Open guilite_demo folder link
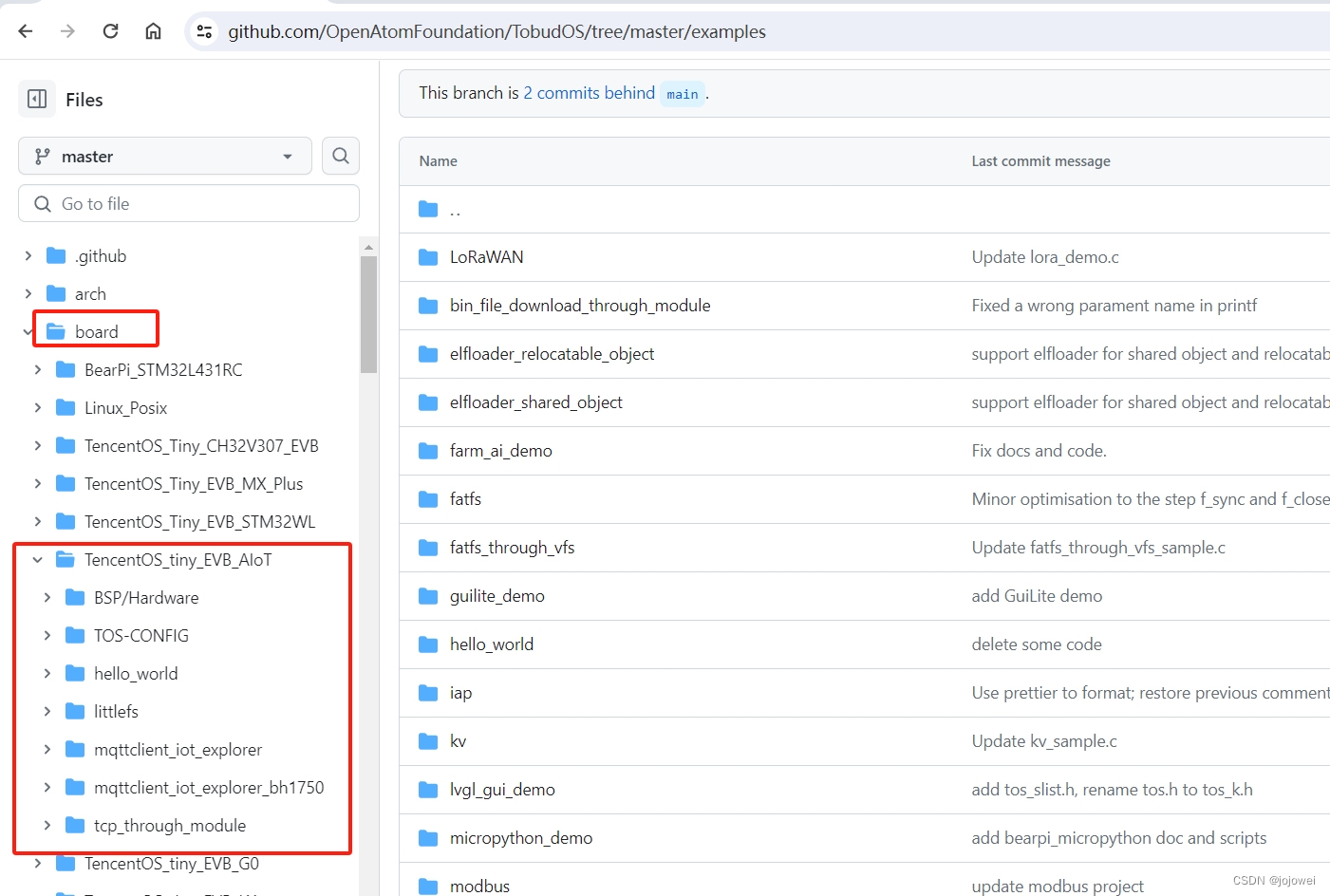 coord(497,596)
